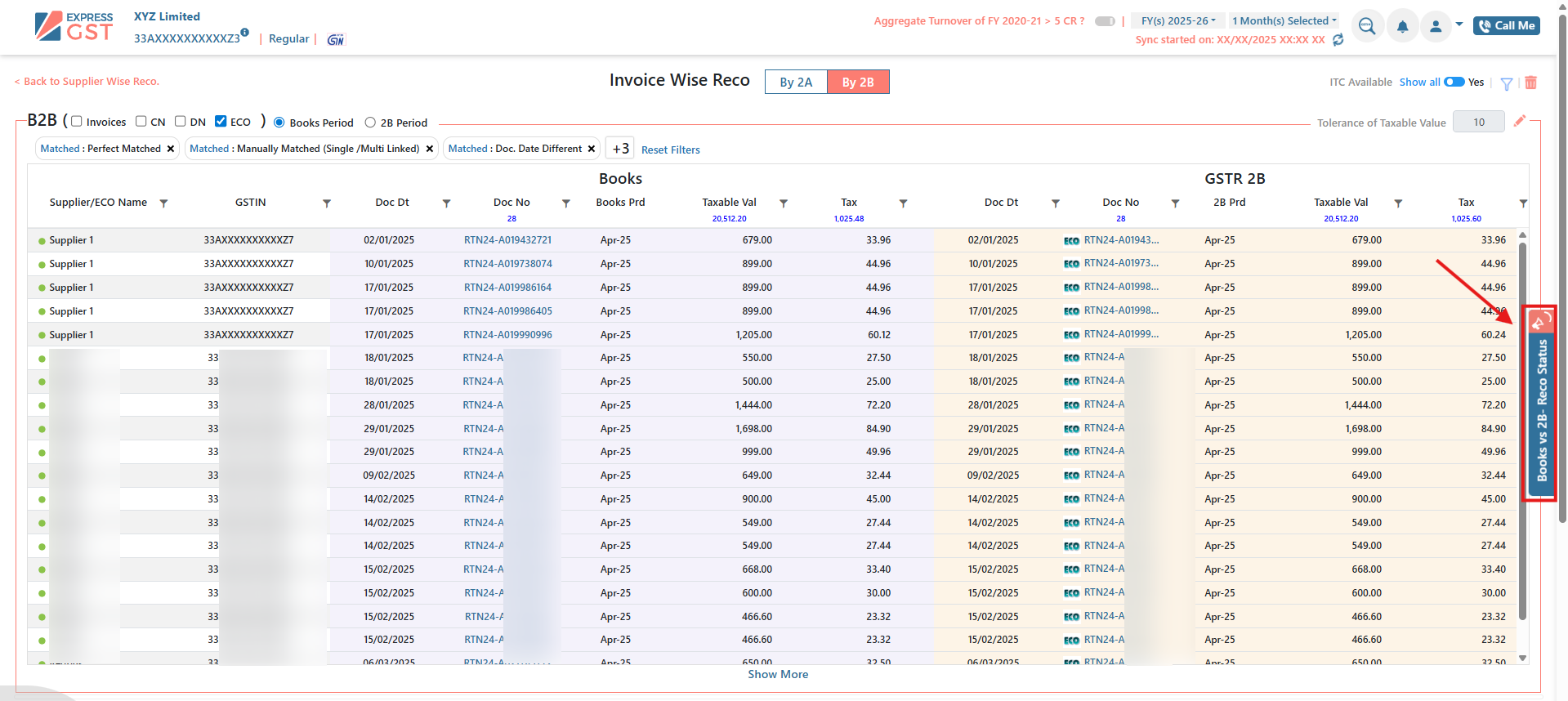The image size is (1568, 701).
Task: Select the 2B Period radio button
Action: [x=370, y=123]
